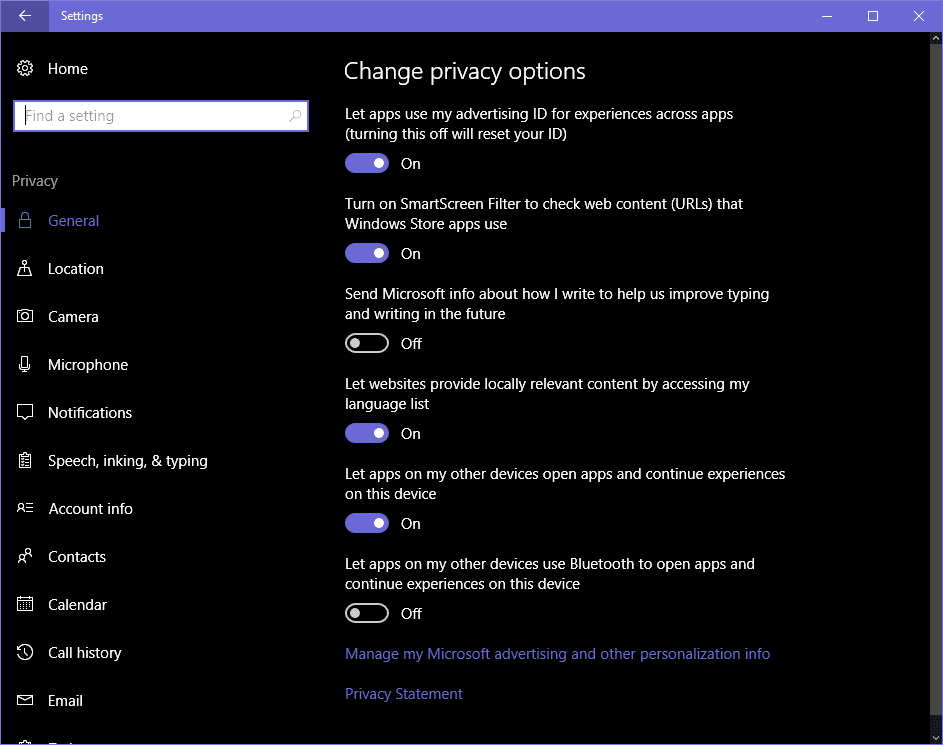Screen dimensions: 943x745
Task: Navigate back with the arrow
Action: (23, 15)
